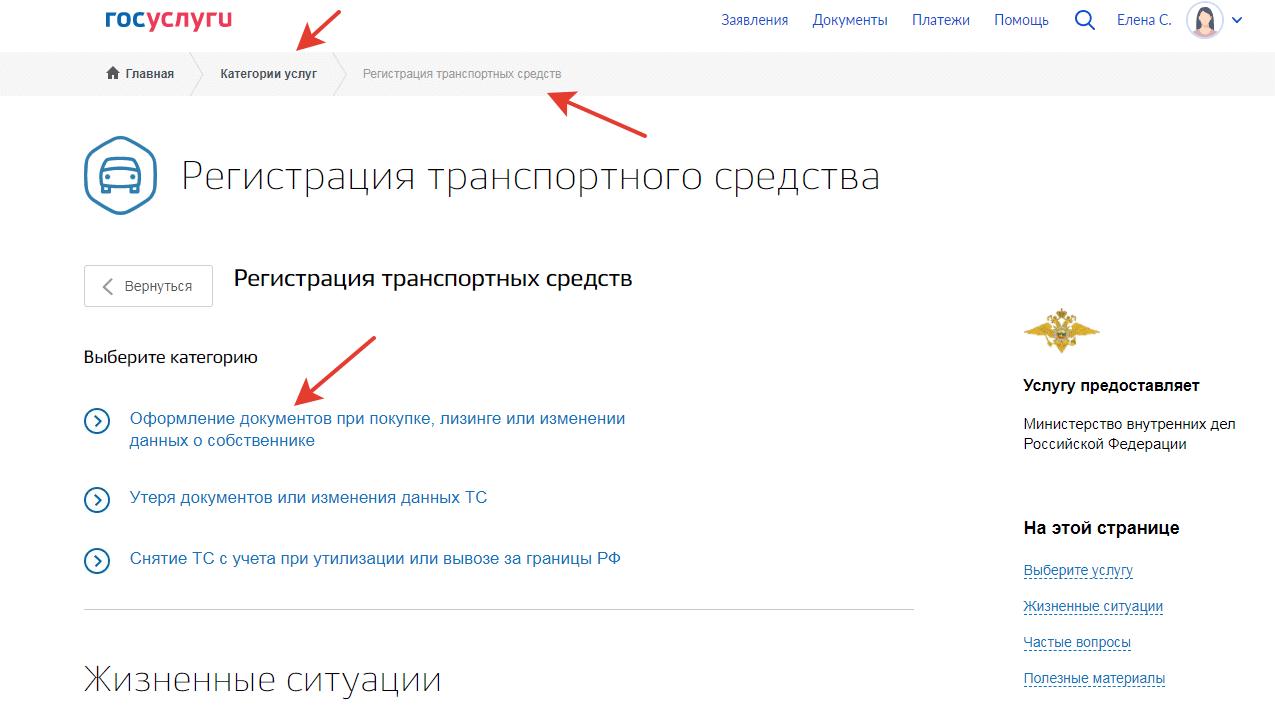Open the Заявления menu item
This screenshot has height=707, width=1275.
pos(754,20)
